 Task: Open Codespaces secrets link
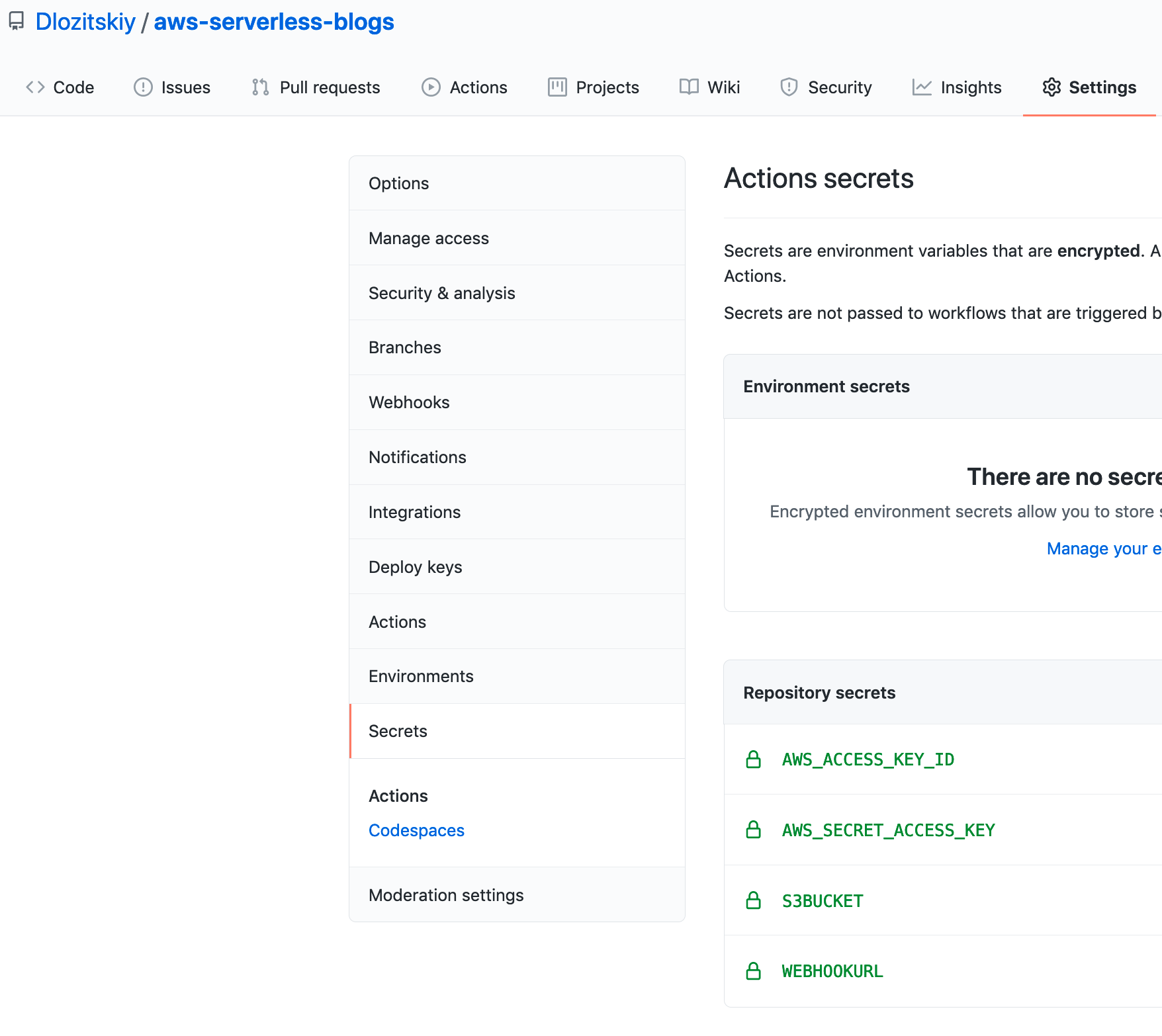pyautogui.click(x=416, y=830)
